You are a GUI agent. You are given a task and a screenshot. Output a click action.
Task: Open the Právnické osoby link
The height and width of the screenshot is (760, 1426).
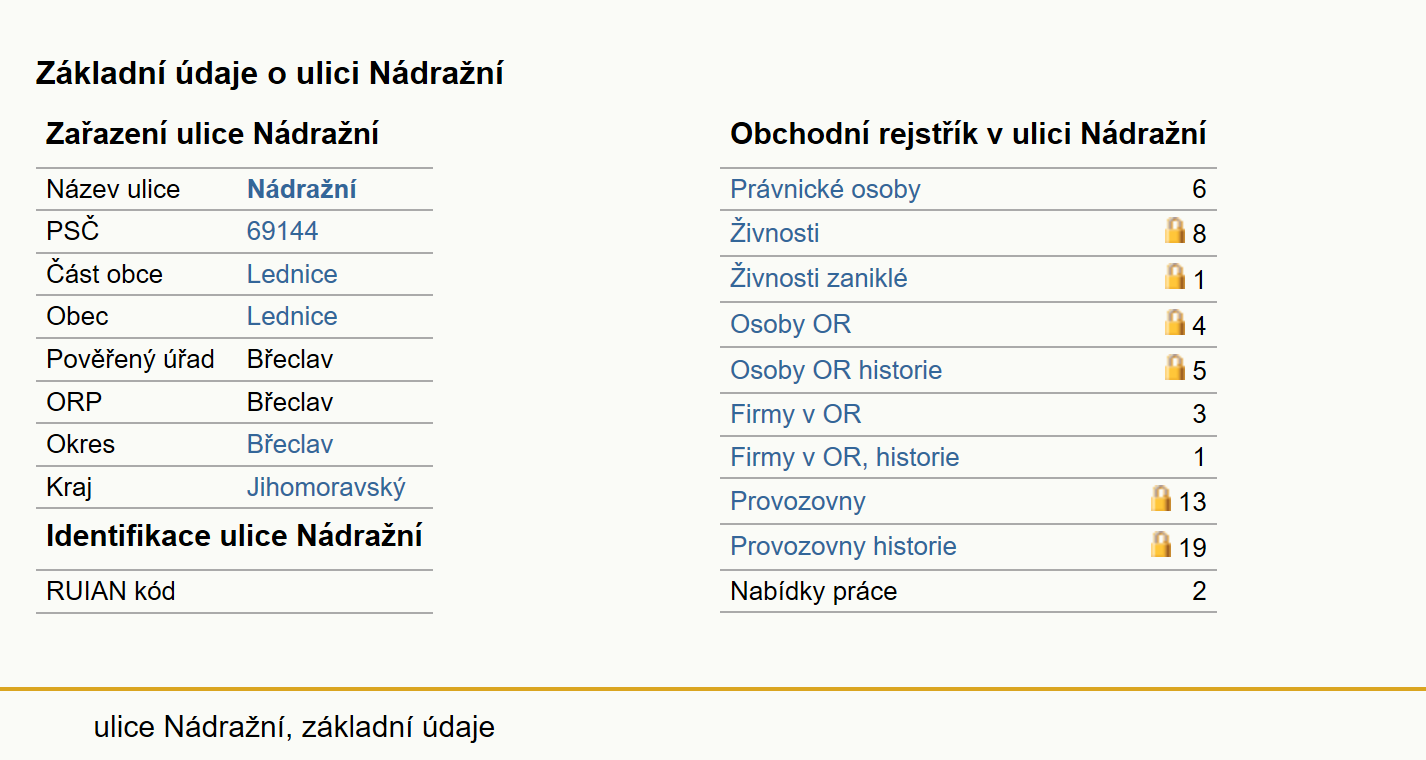825,189
